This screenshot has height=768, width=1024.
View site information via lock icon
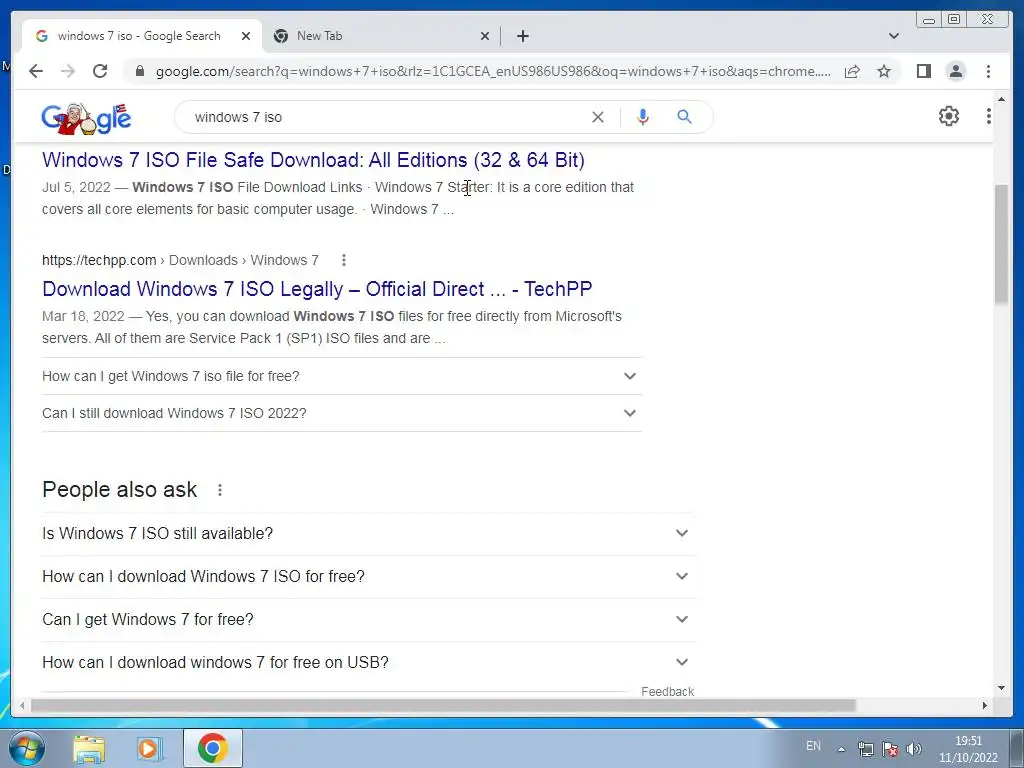click(x=139, y=71)
